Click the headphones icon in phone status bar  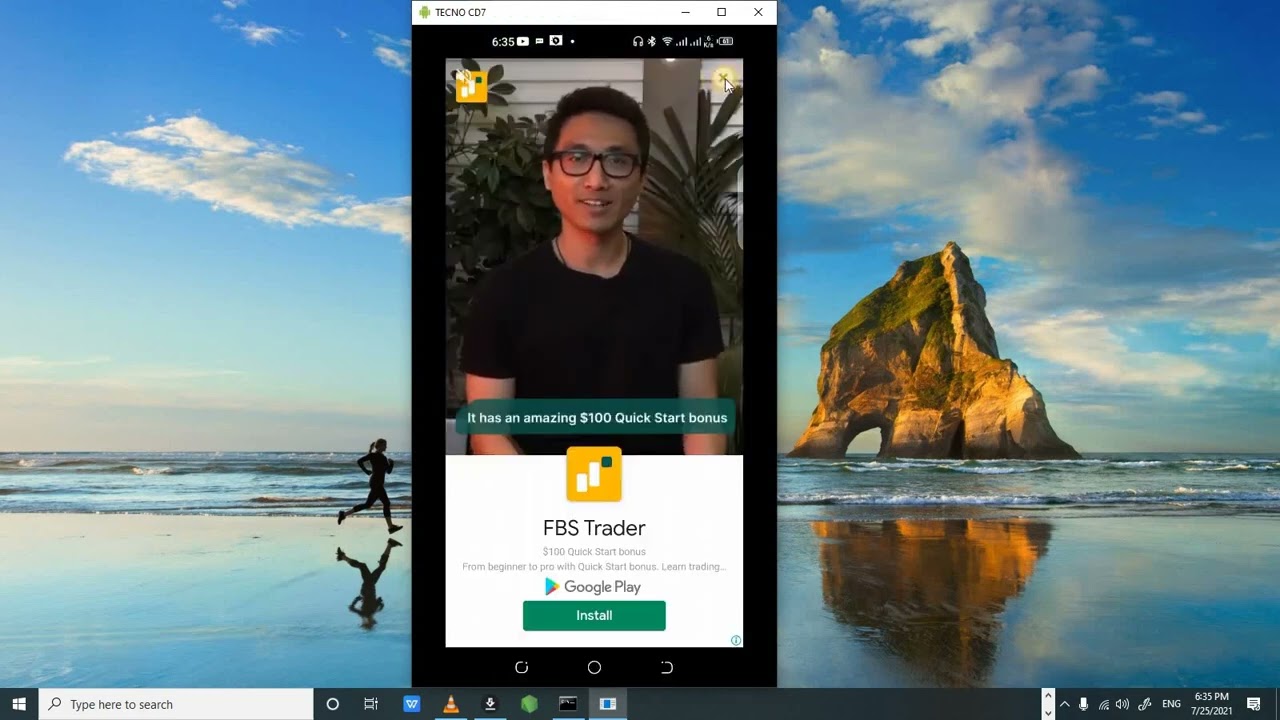click(x=638, y=42)
